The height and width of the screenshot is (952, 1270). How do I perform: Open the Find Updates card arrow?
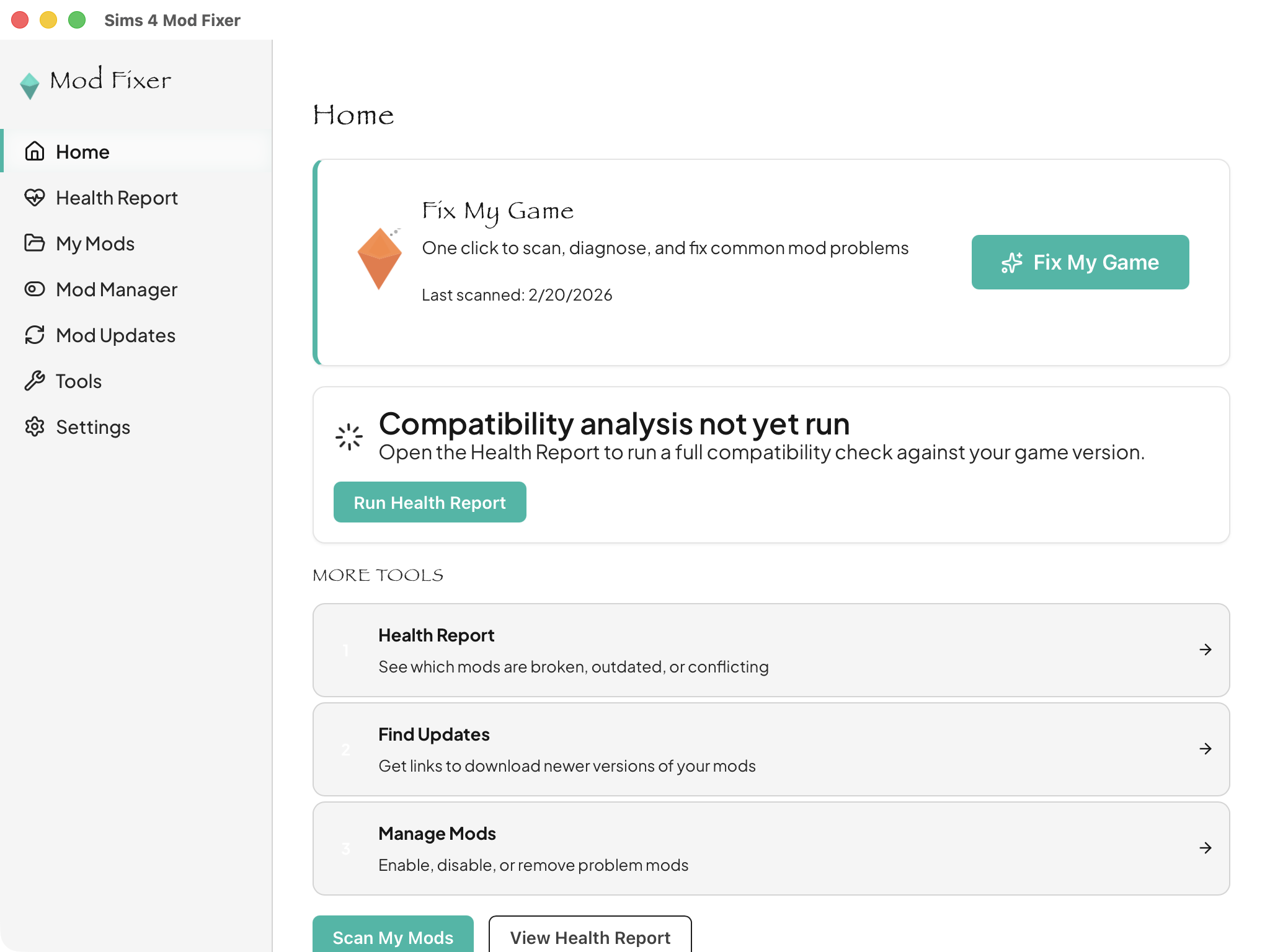[x=1206, y=749]
